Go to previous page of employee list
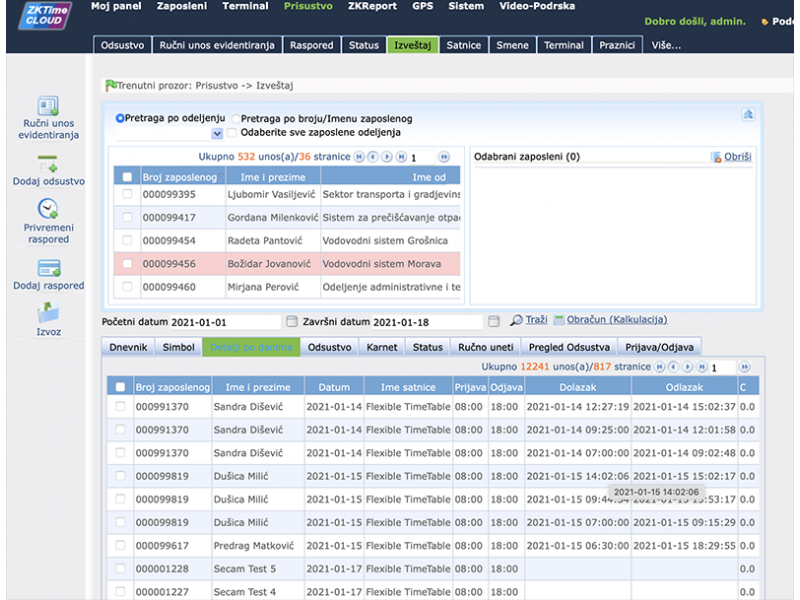This screenshot has width=800, height=600. 373,157
